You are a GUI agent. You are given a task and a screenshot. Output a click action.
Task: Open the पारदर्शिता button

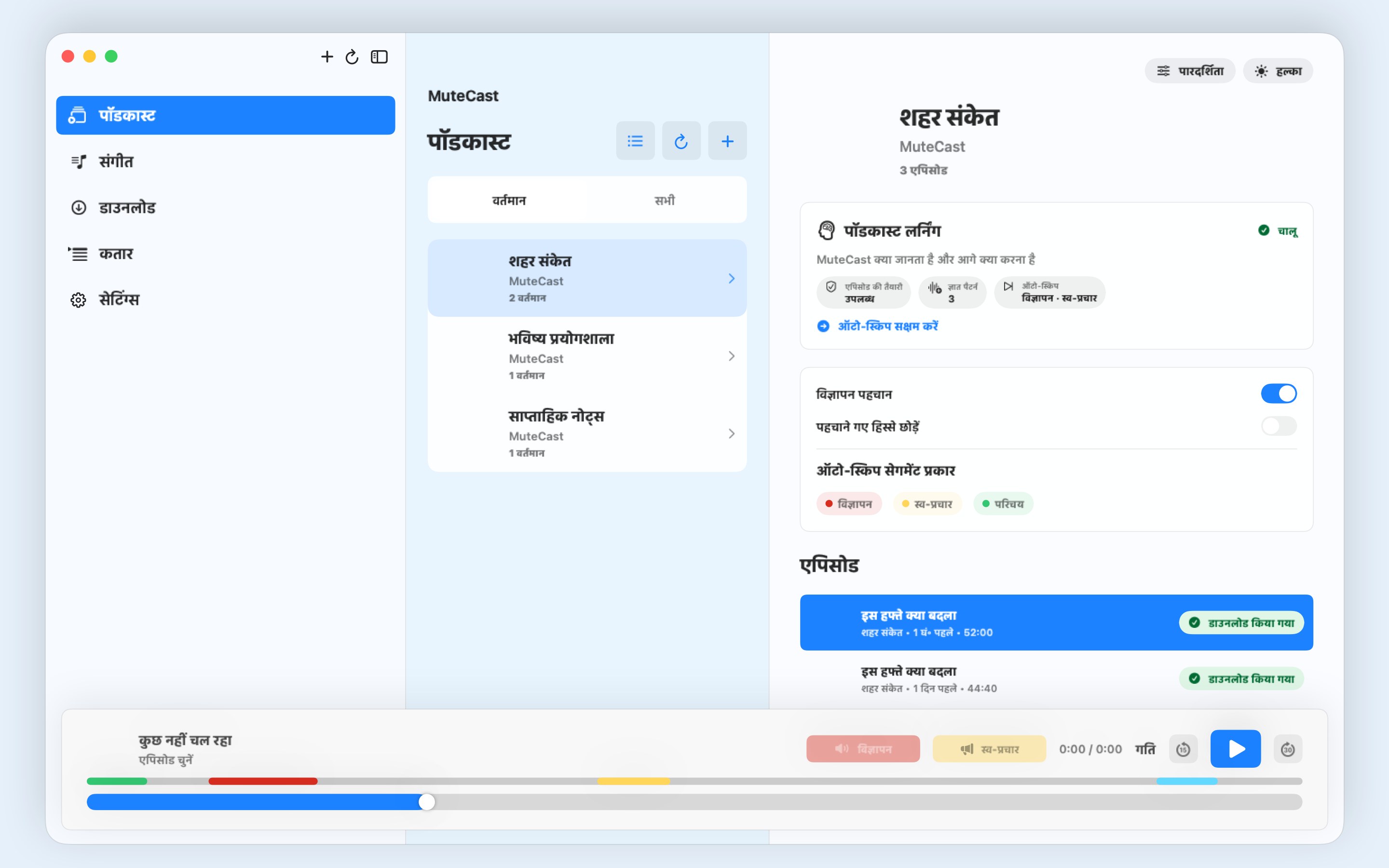(1190, 70)
